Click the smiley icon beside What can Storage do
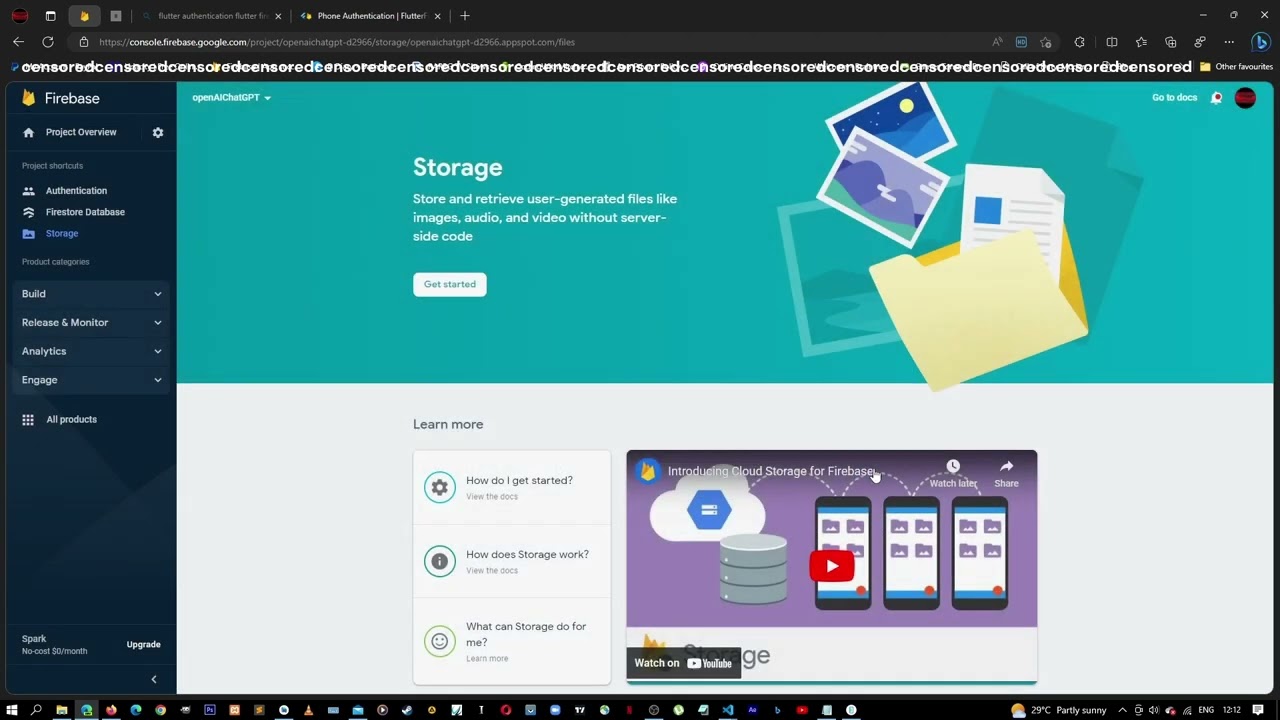 tap(440, 641)
